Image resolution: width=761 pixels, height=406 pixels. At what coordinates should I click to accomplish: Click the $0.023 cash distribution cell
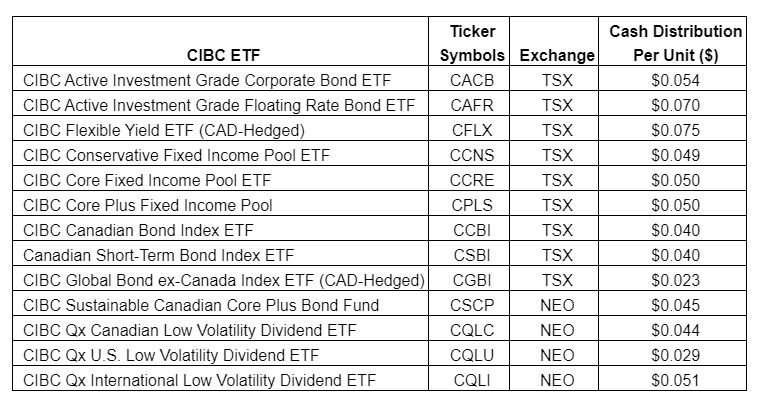(x=675, y=280)
